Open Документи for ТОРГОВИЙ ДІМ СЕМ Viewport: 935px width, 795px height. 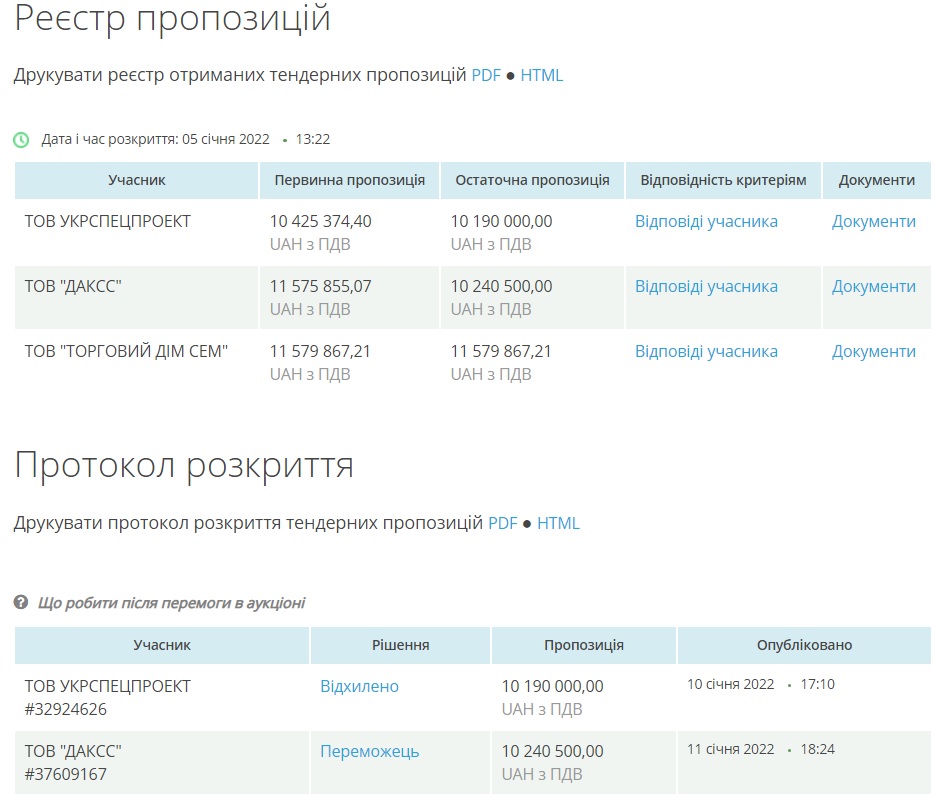(874, 351)
